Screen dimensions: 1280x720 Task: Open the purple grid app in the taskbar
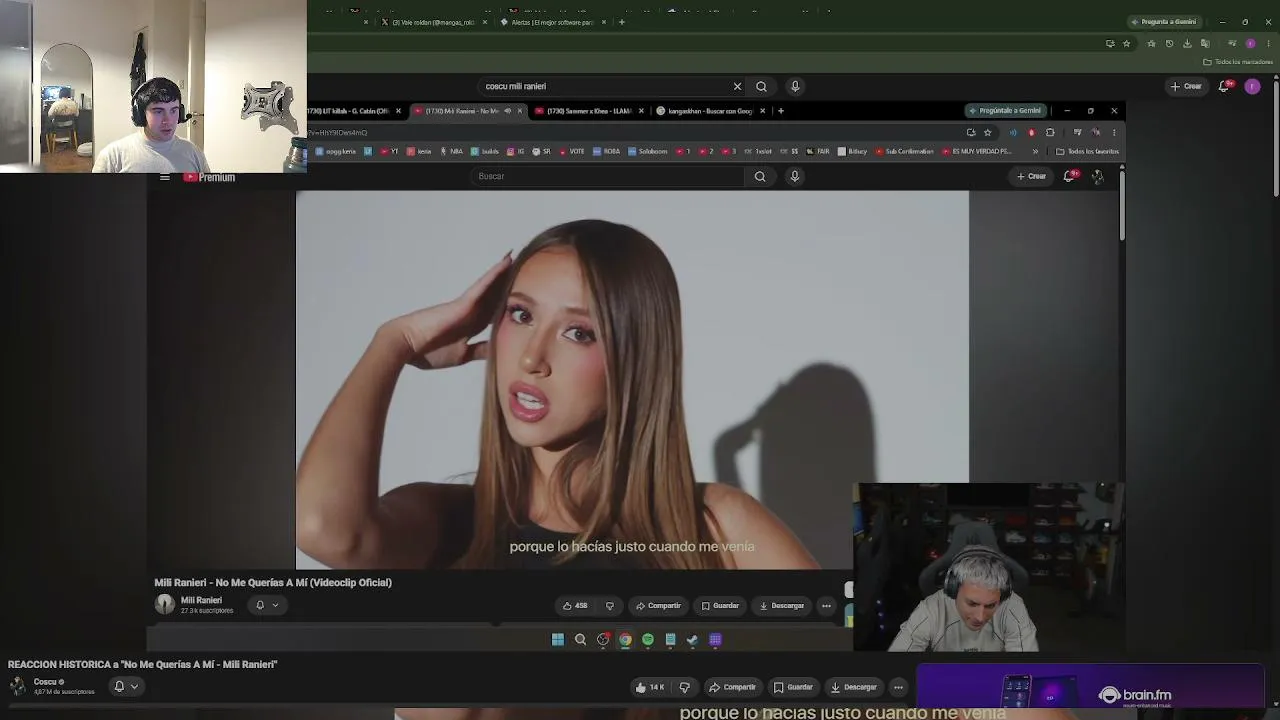click(x=715, y=640)
